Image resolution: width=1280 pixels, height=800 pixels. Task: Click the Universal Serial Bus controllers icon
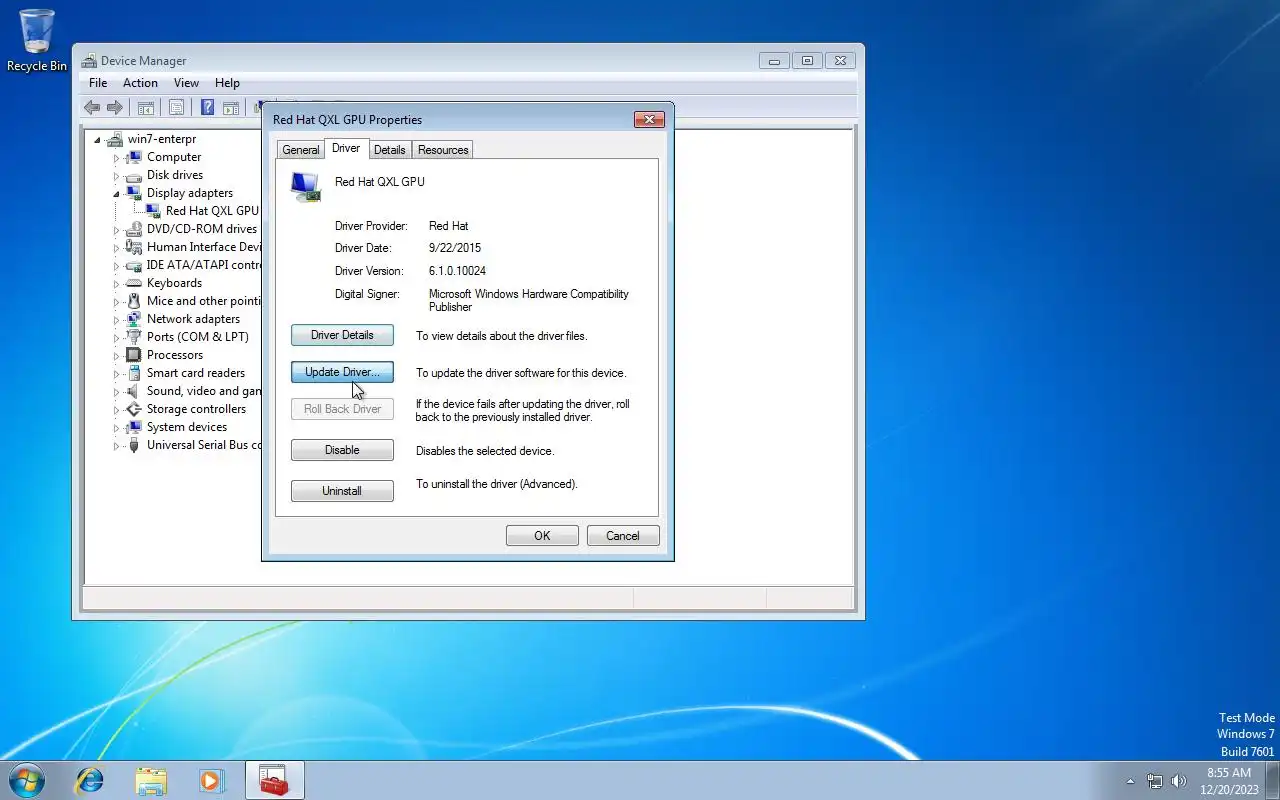[134, 445]
